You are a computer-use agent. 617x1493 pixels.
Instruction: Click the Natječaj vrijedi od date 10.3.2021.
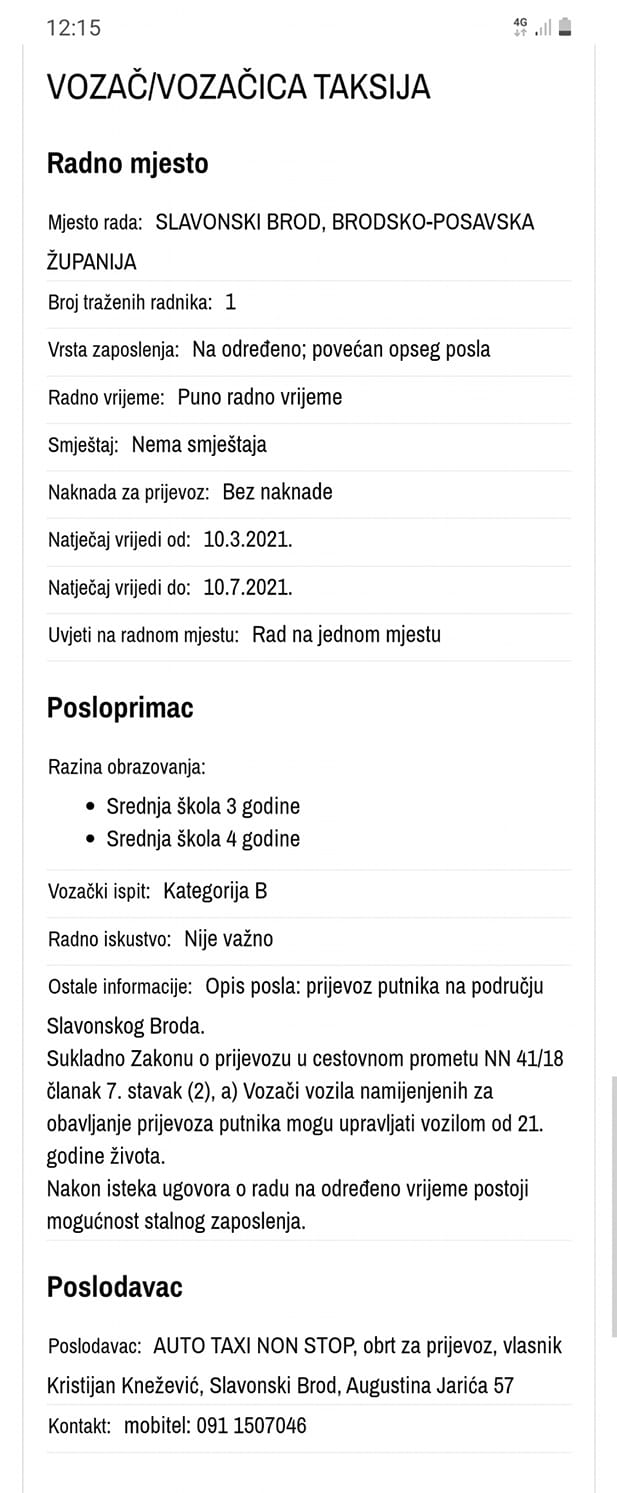coord(248,540)
